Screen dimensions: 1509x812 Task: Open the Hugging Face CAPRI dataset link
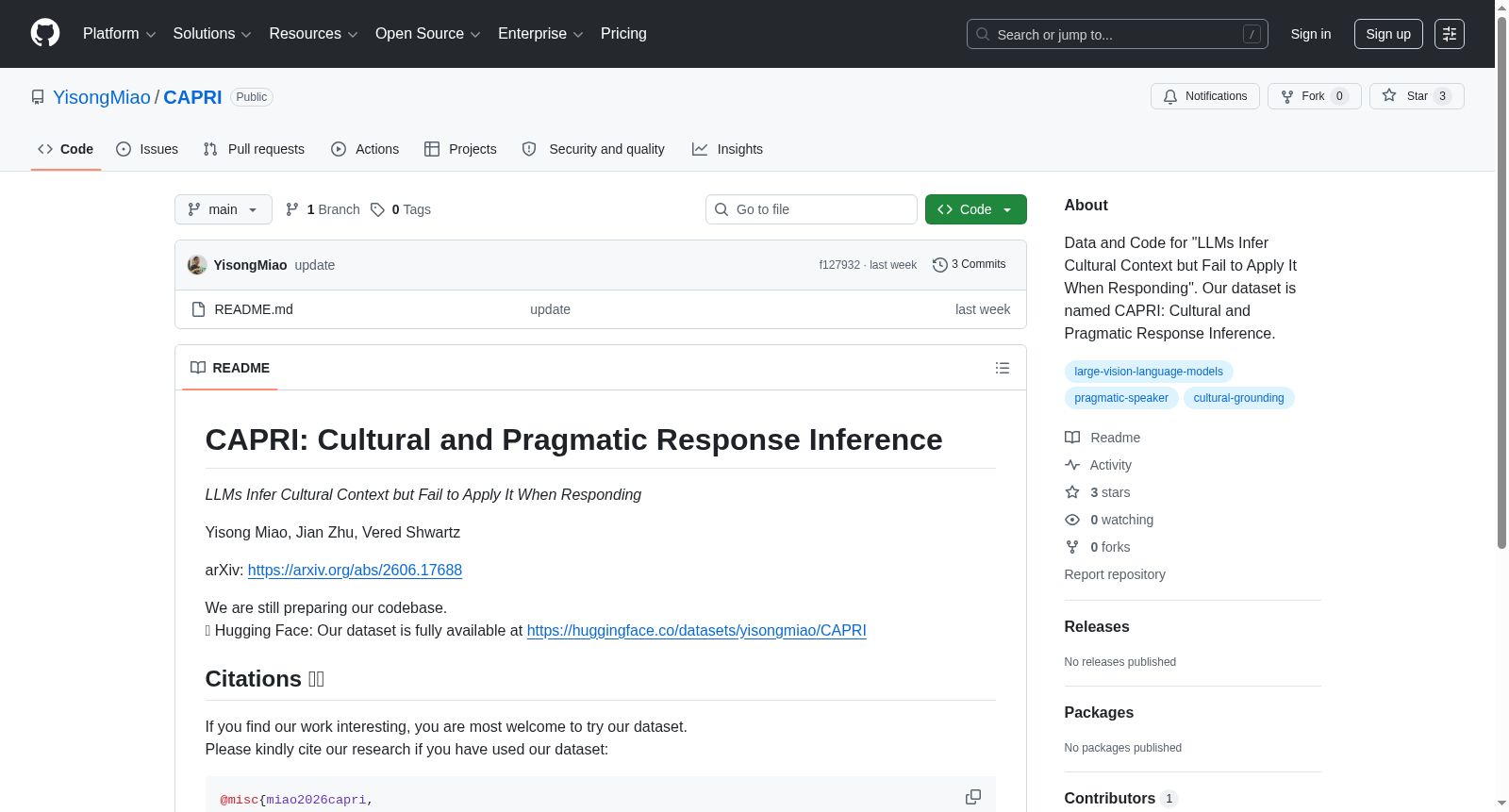pos(696,630)
